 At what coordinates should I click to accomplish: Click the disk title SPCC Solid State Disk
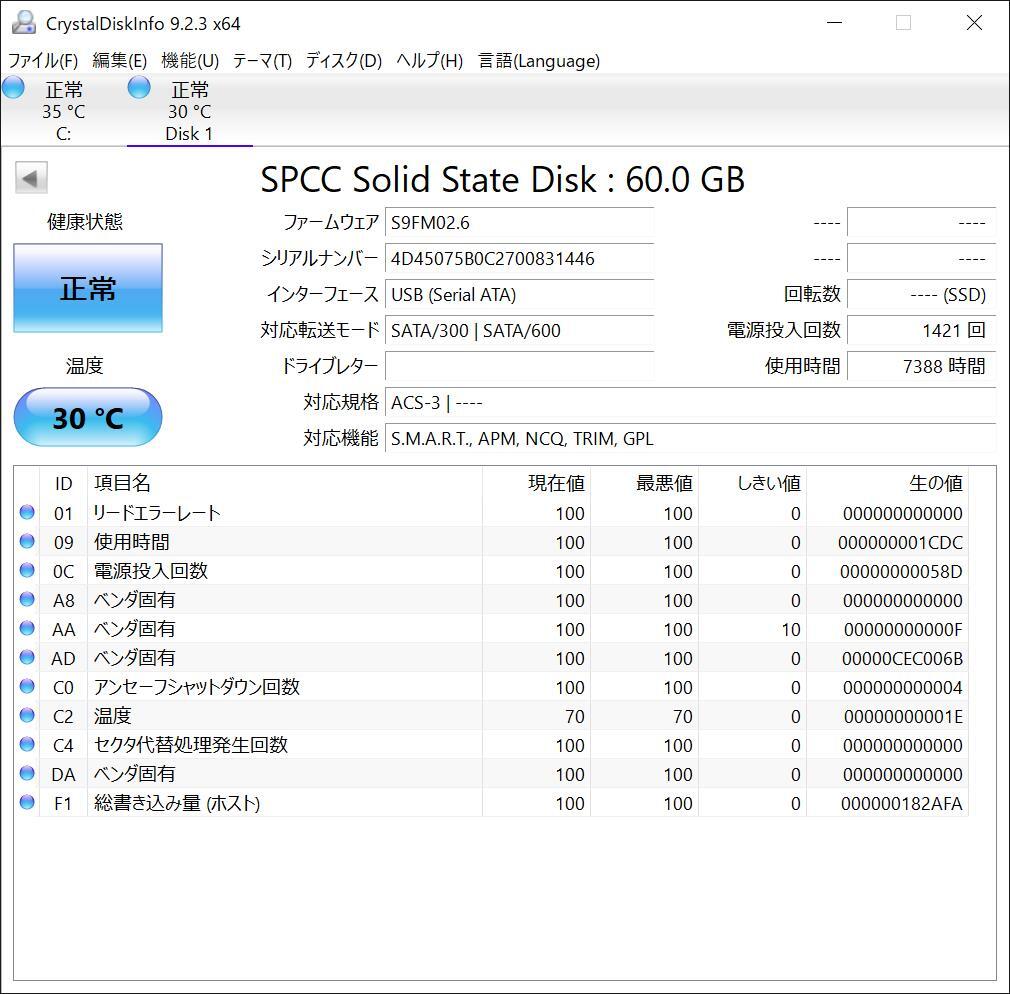point(502,179)
